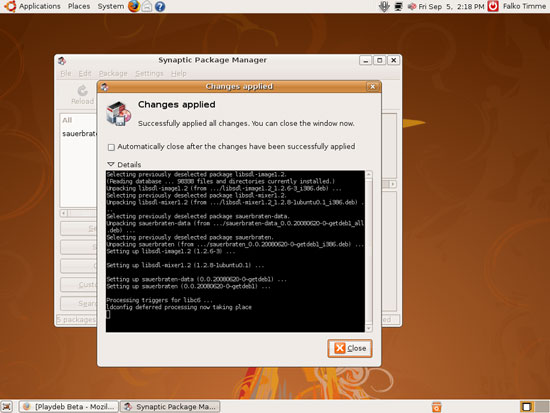The height and width of the screenshot is (413, 550).
Task: Click the Close button in dialog
Action: pyautogui.click(x=350, y=348)
